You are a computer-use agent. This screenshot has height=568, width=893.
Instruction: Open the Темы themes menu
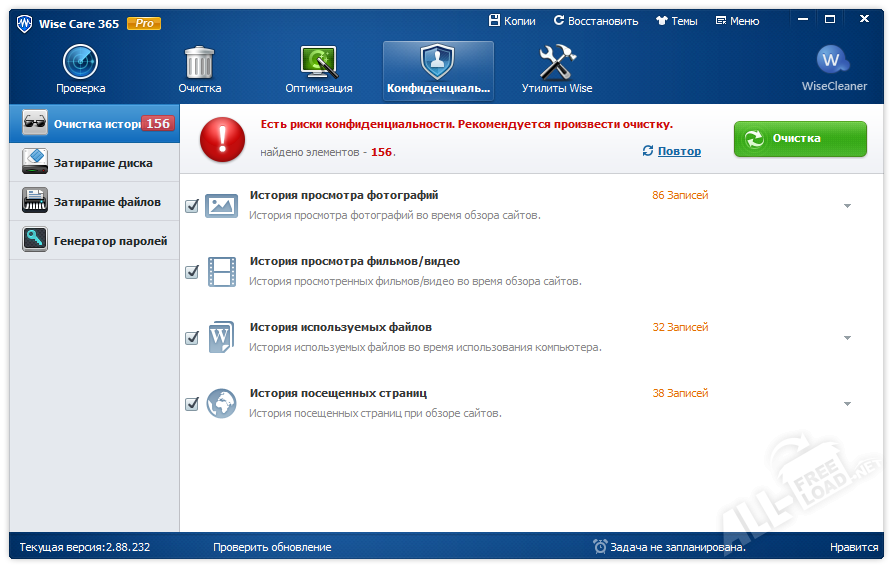(677, 21)
